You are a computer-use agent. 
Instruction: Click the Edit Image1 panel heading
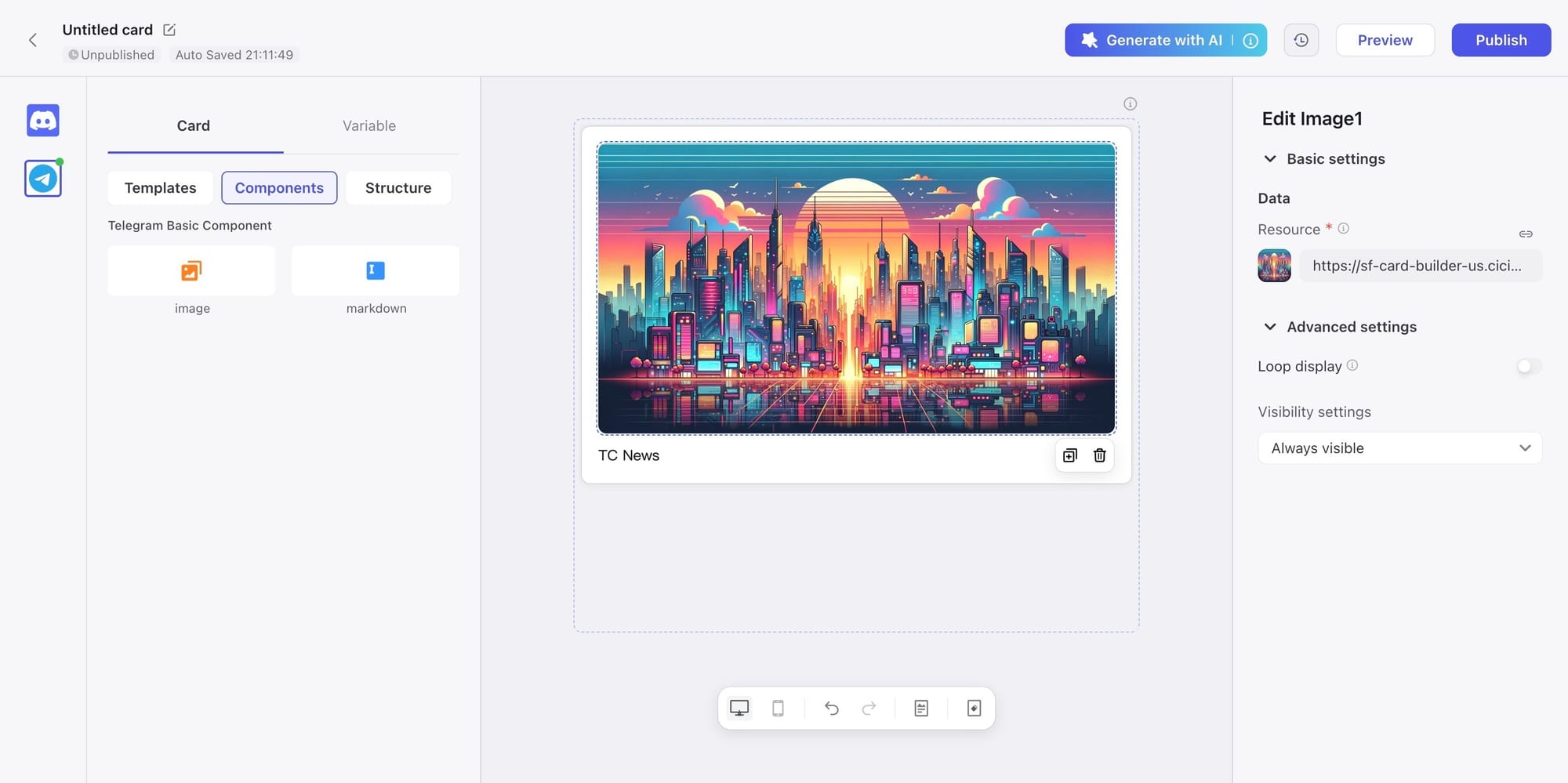pyautogui.click(x=1312, y=118)
